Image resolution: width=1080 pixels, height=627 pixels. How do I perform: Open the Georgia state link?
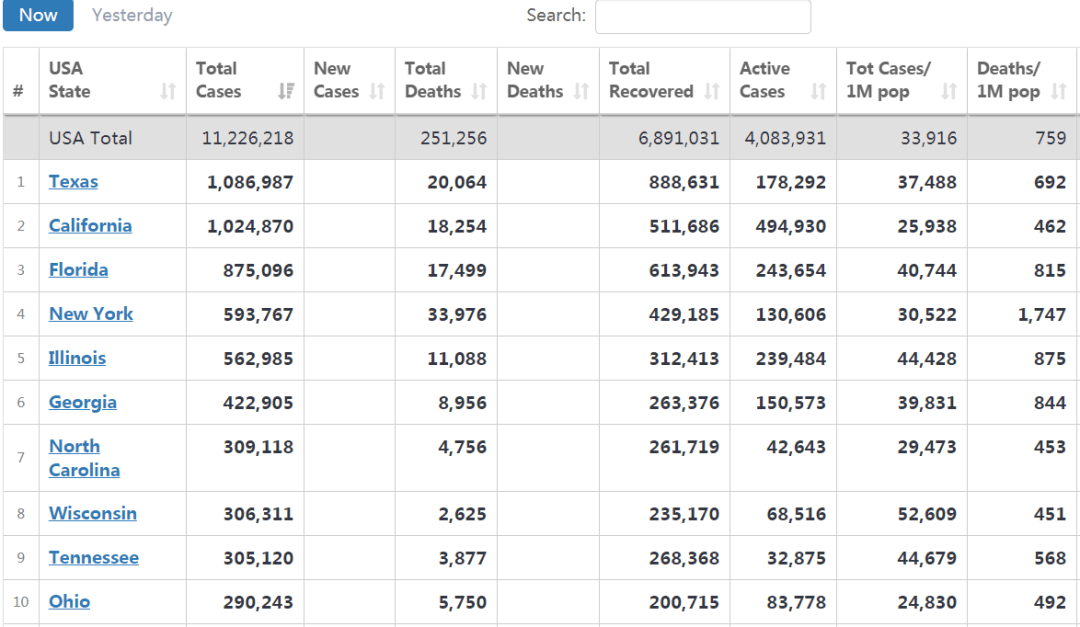(x=83, y=402)
